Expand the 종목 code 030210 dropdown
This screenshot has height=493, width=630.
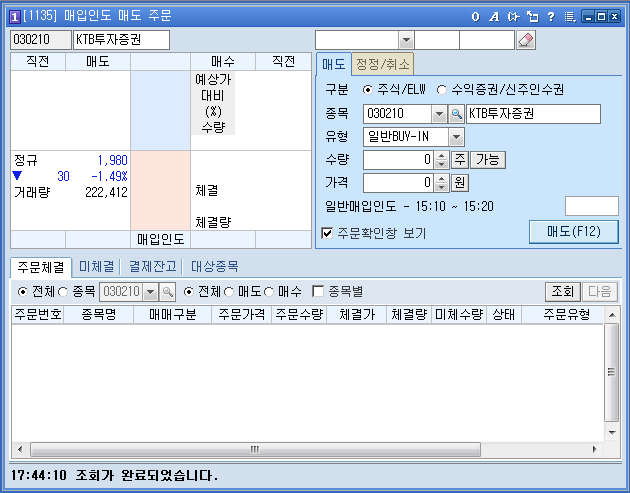(x=439, y=114)
